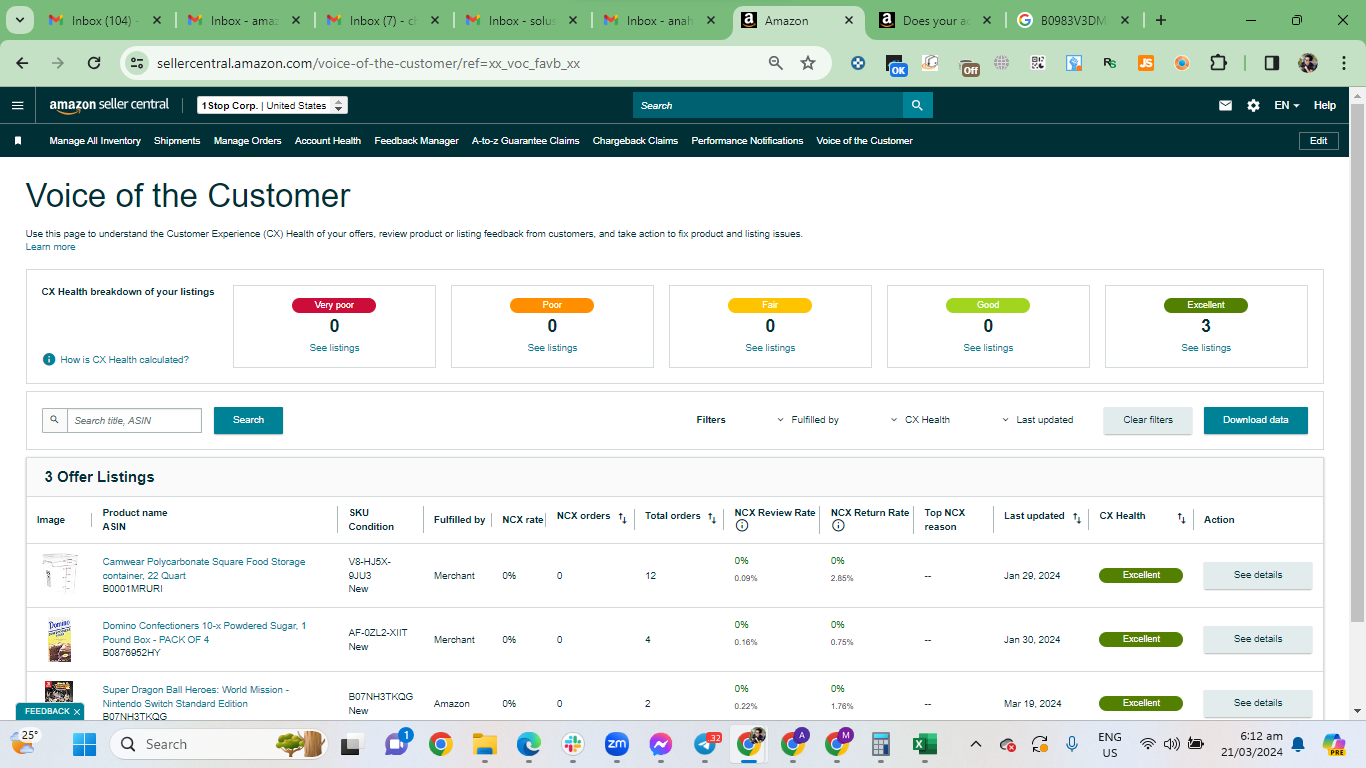Open the Chrome tab search dropdown arrow
The image size is (1366, 768).
pos(20,20)
